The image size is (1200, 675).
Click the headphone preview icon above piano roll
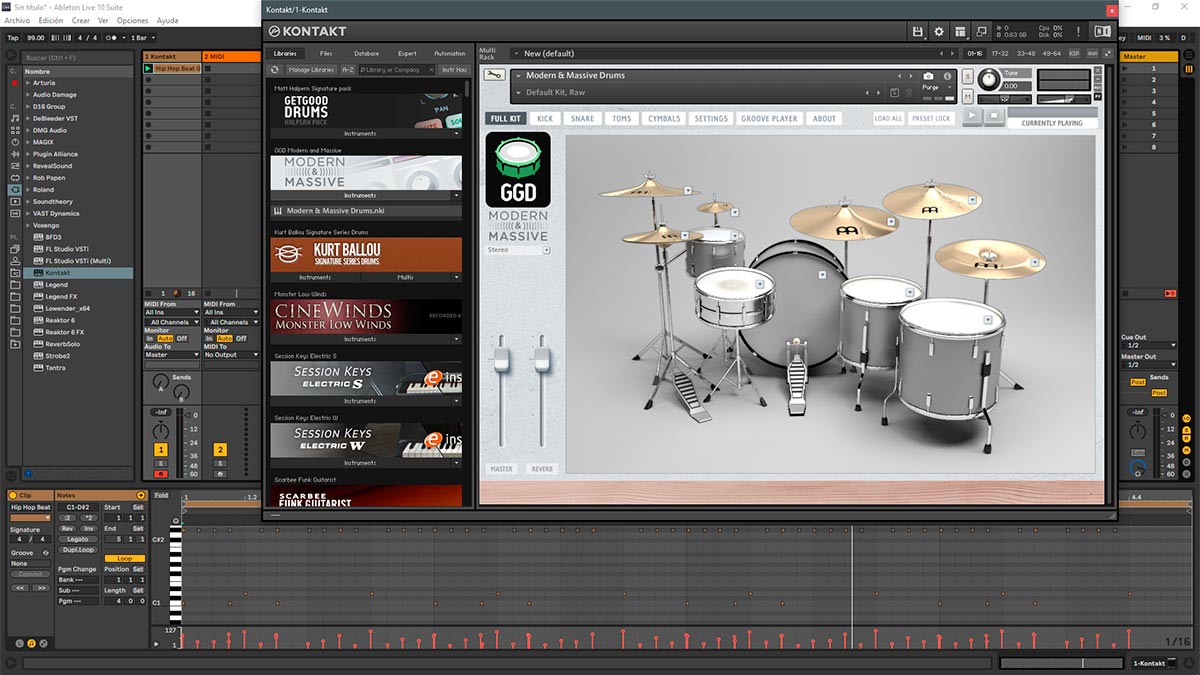pyautogui.click(x=176, y=520)
